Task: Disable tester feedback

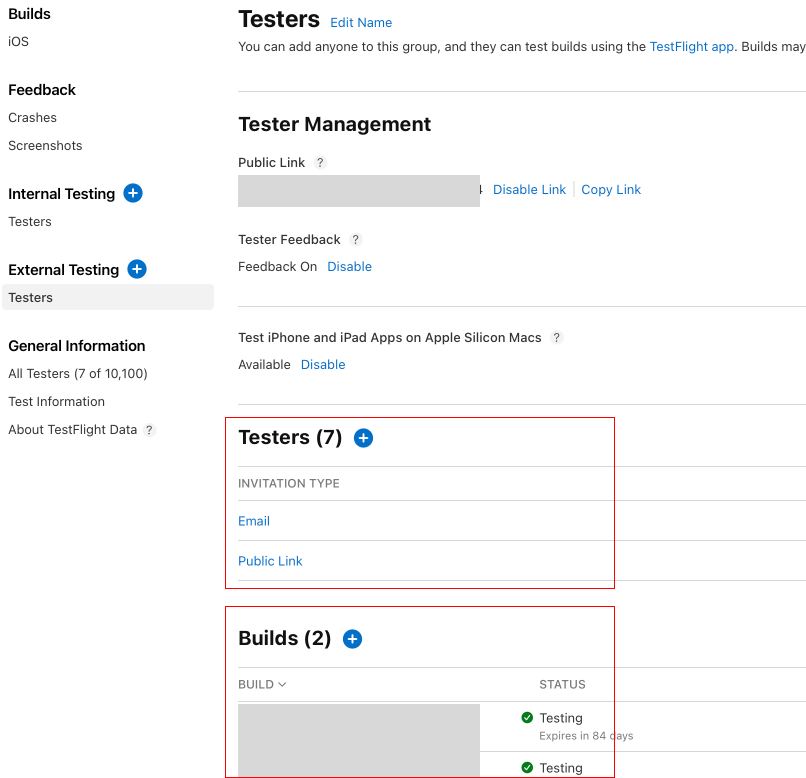Action: 349,267
